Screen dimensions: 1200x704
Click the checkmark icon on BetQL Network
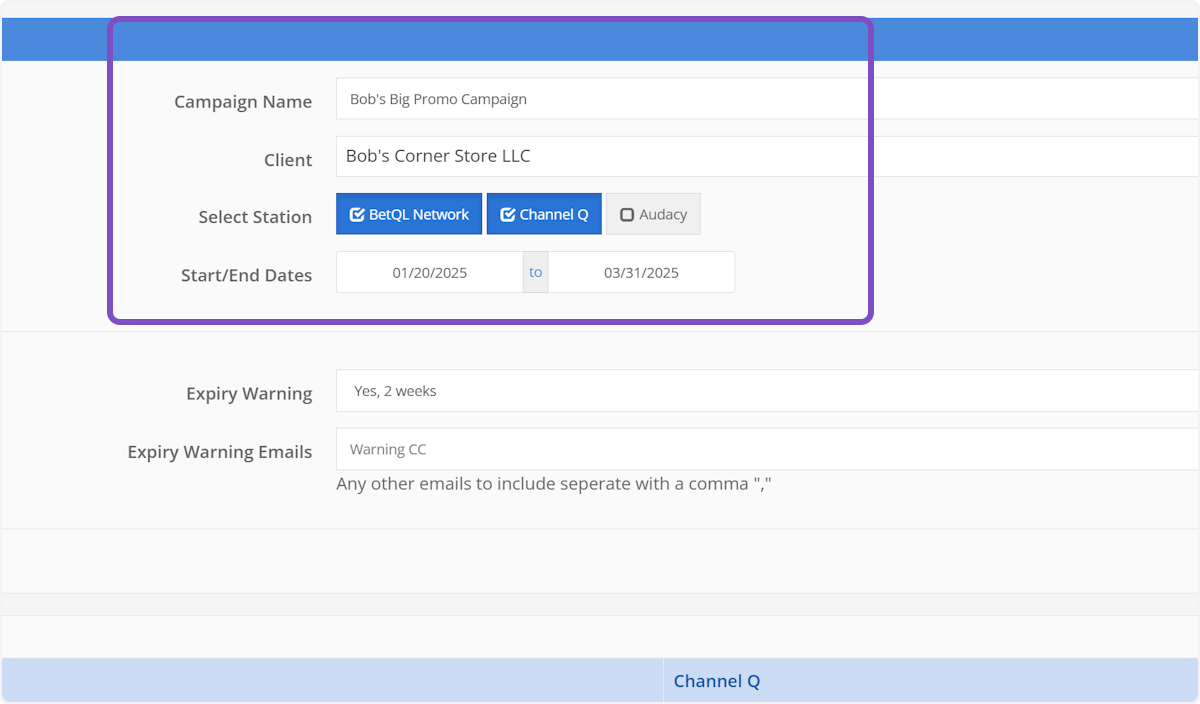point(357,215)
